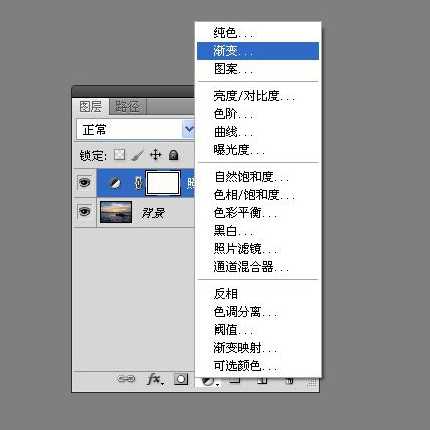Open the fx layer style button
The height and width of the screenshot is (430, 430).
point(155,379)
